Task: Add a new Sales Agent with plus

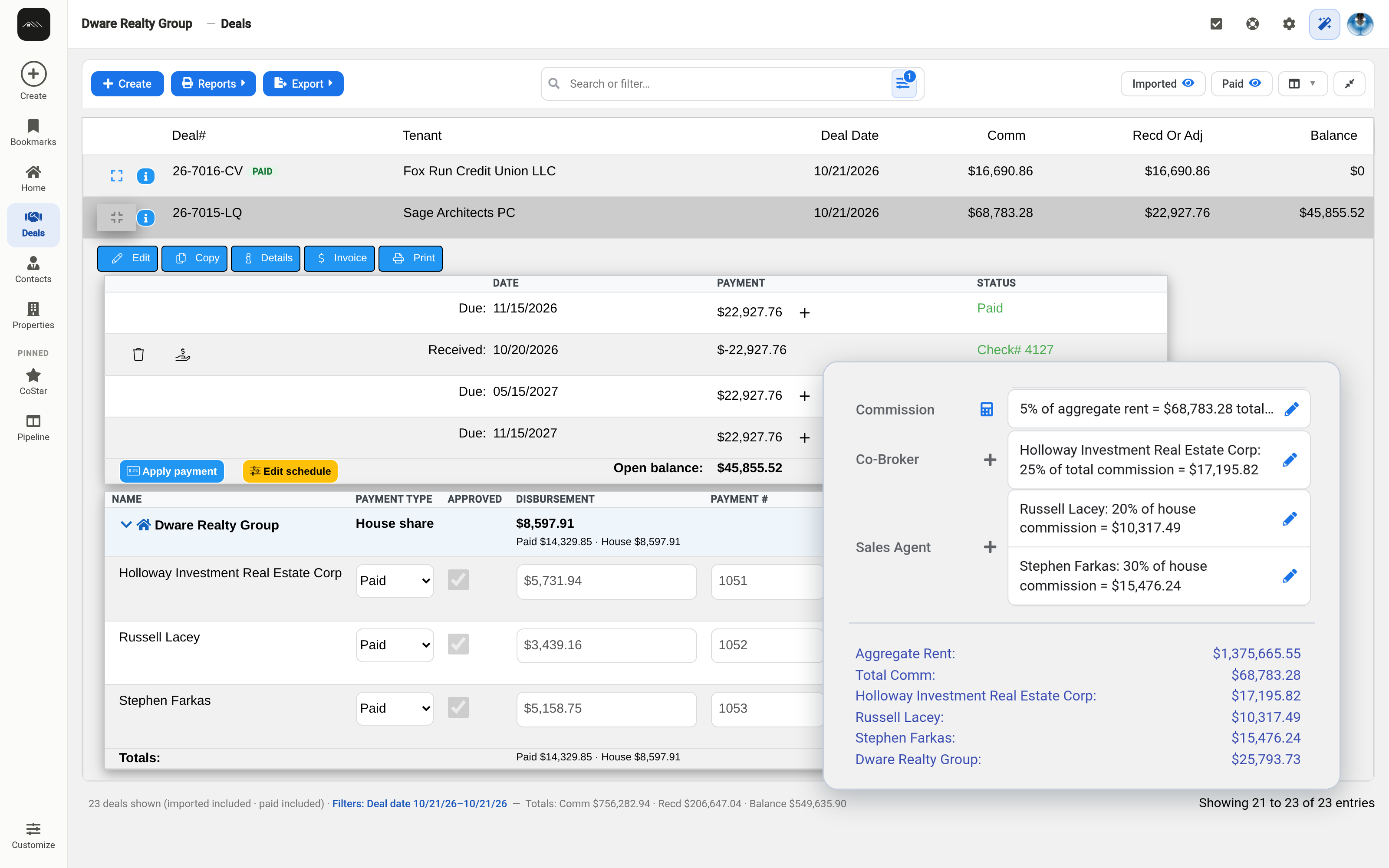Action: 990,547
